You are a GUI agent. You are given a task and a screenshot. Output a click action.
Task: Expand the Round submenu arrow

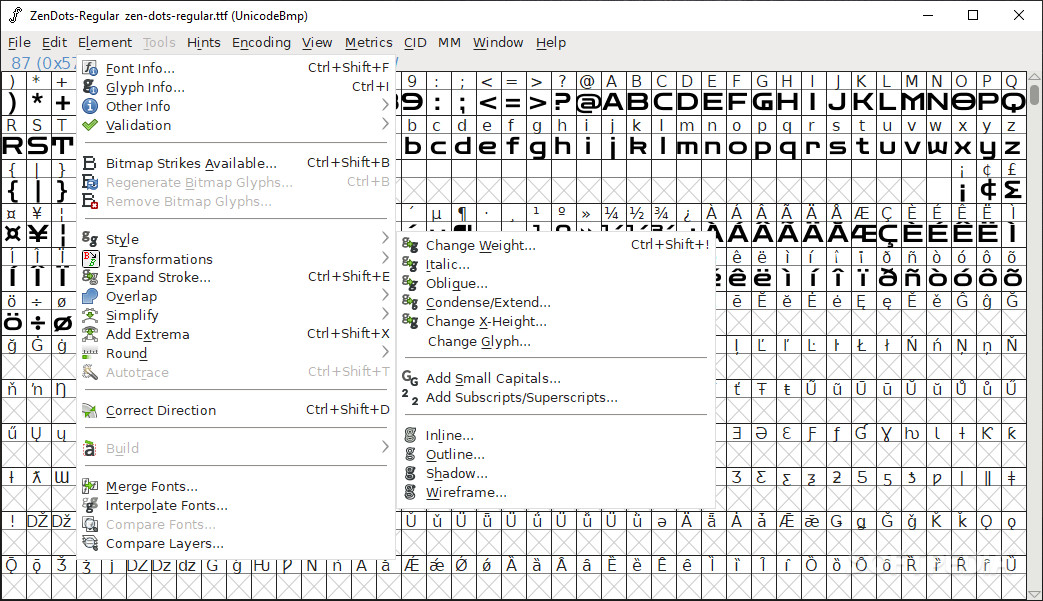click(x=385, y=352)
